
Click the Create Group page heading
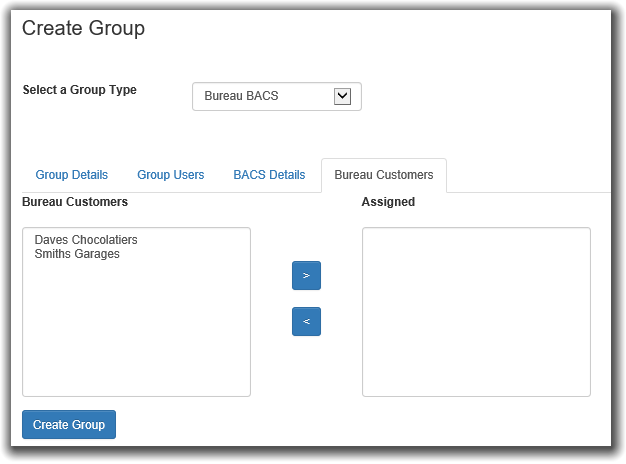[x=83, y=28]
